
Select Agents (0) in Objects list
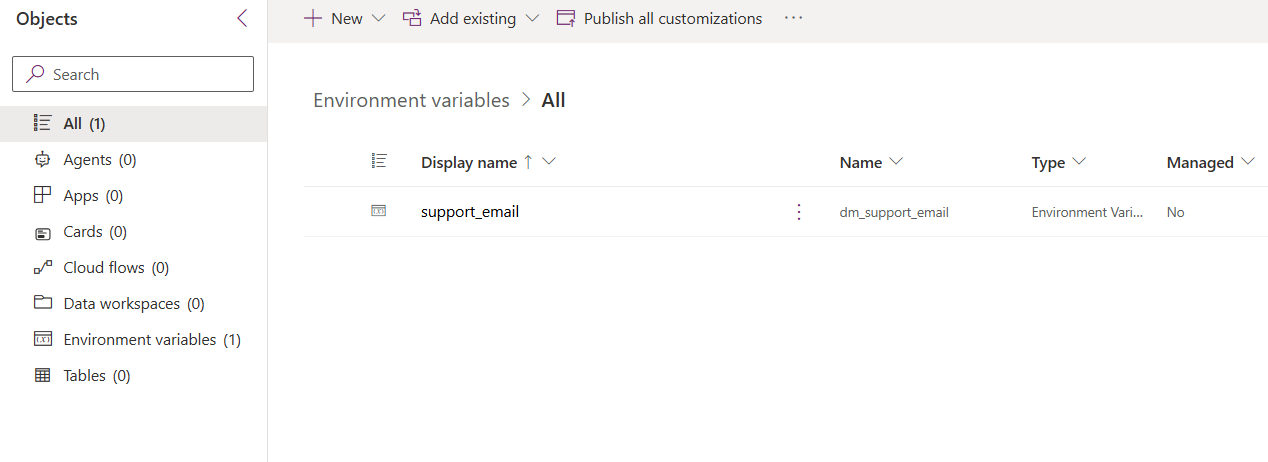(134, 160)
